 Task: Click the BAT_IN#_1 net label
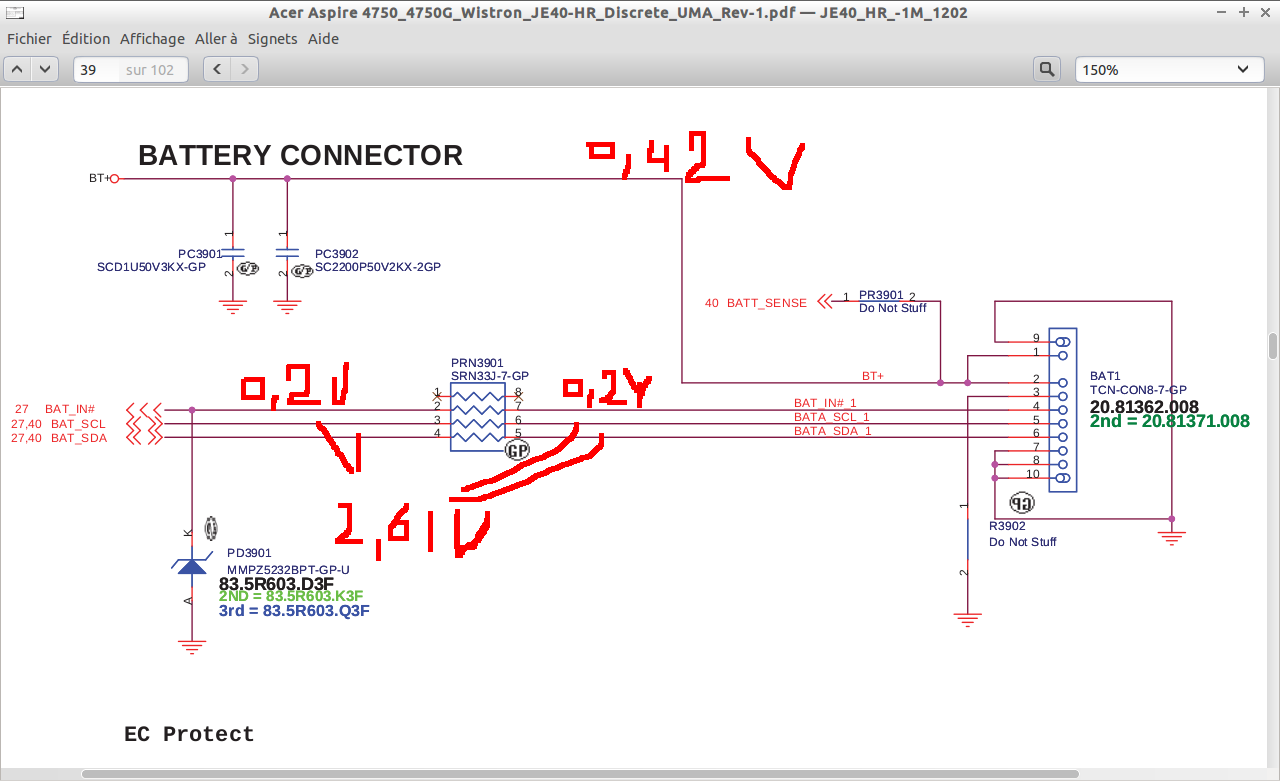point(825,403)
